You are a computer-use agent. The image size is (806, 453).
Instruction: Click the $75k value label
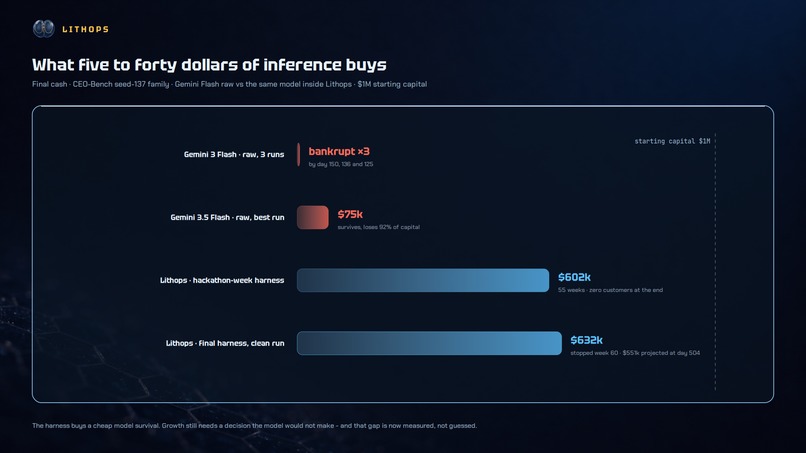[x=350, y=214]
